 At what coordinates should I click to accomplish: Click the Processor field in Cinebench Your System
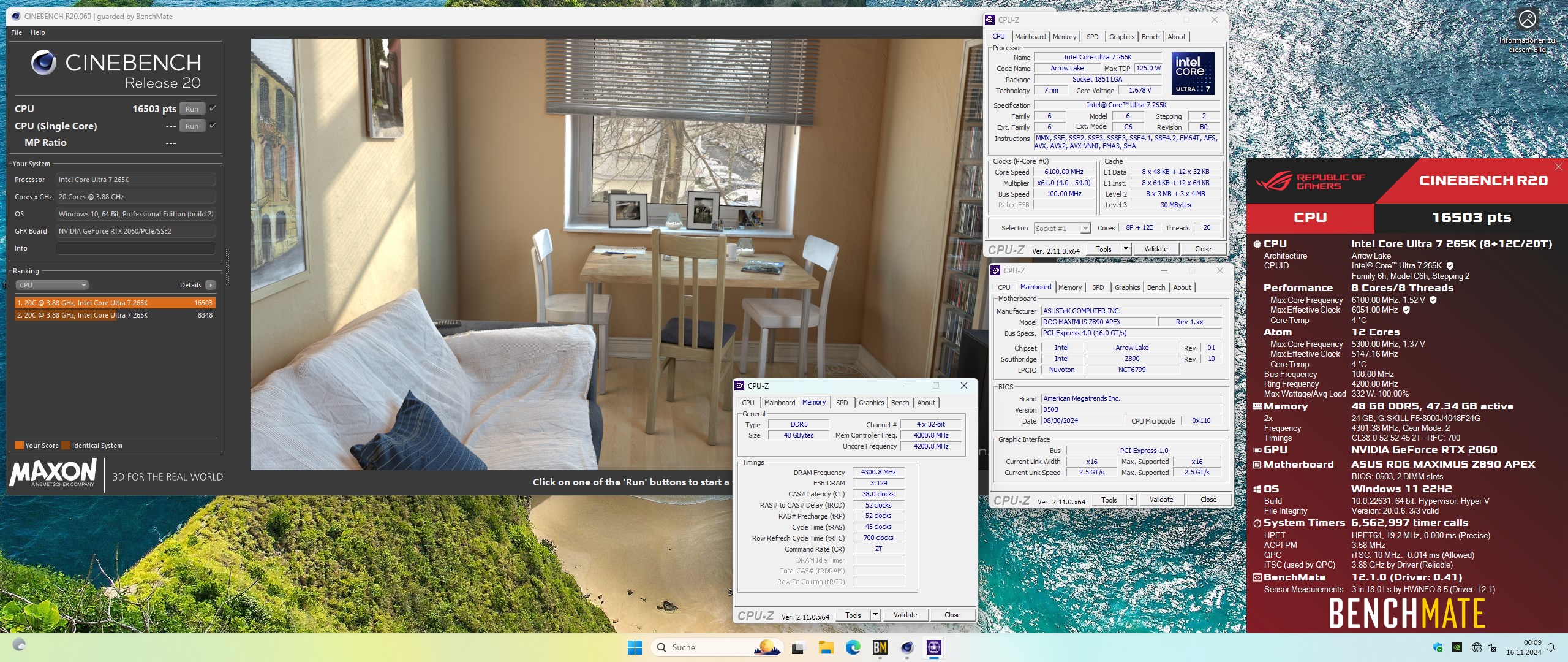(x=135, y=180)
